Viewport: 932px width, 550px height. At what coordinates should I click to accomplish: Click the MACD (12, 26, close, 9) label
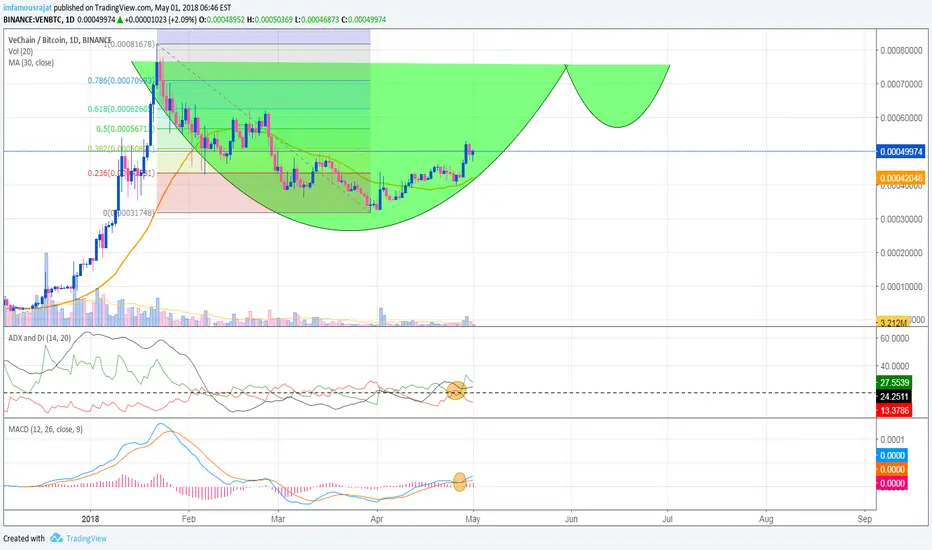pyautogui.click(x=45, y=429)
